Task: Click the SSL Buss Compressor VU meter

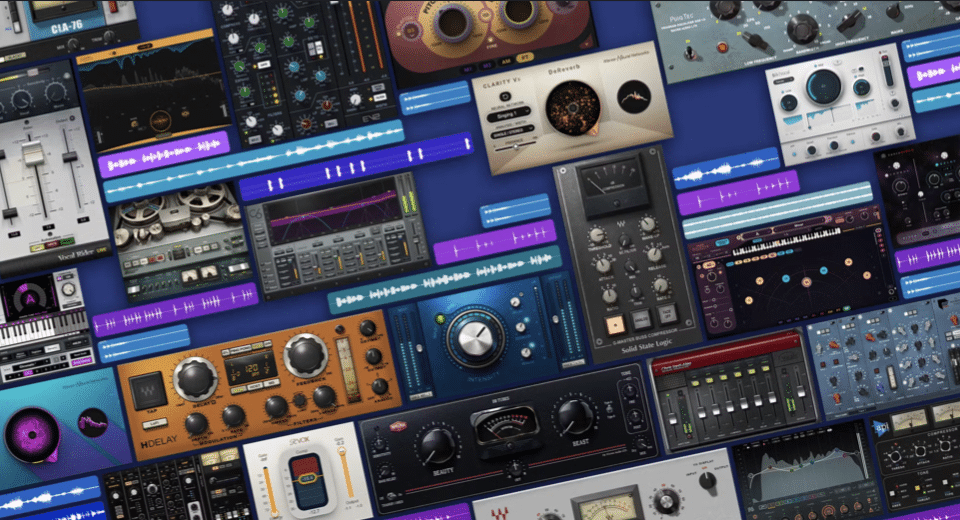Action: (613, 186)
